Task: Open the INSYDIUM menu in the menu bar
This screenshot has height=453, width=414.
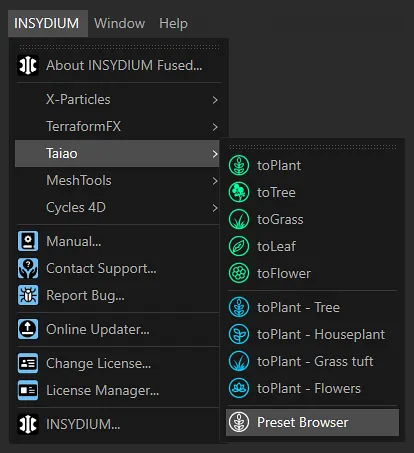Action: pyautogui.click(x=48, y=23)
